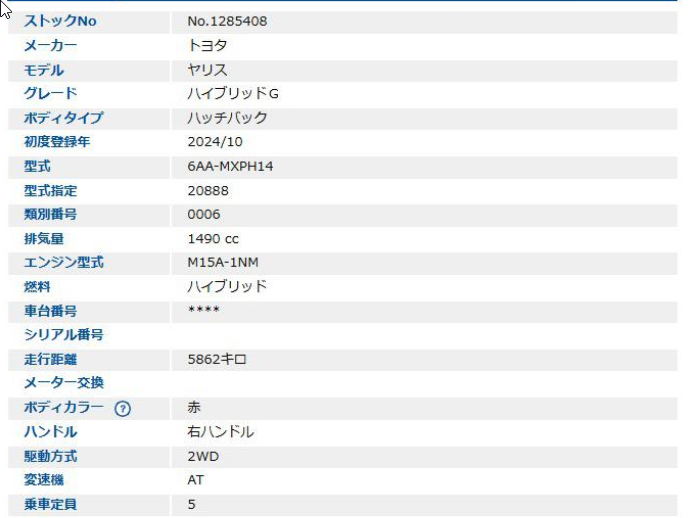Click the シリアル番号 row label

click(64, 335)
